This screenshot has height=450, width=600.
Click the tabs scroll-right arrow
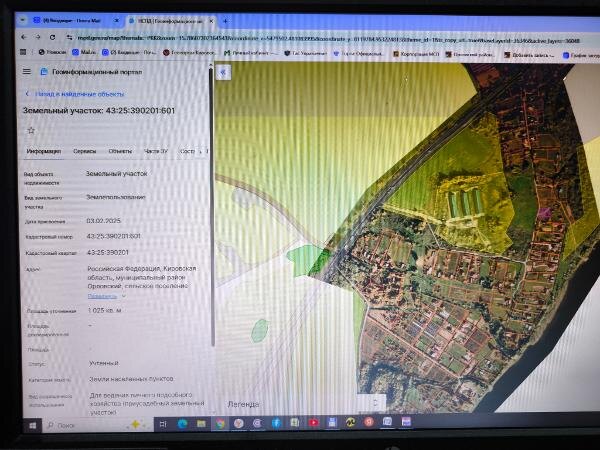[201, 151]
